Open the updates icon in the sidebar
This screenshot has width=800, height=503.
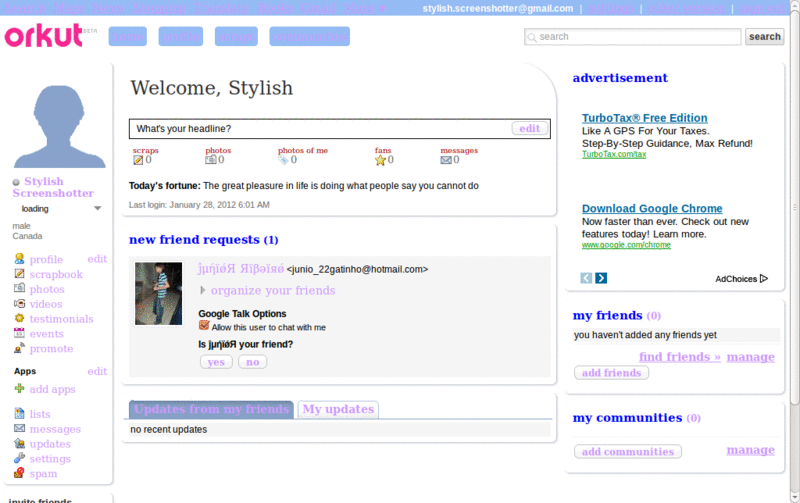tap(19, 443)
